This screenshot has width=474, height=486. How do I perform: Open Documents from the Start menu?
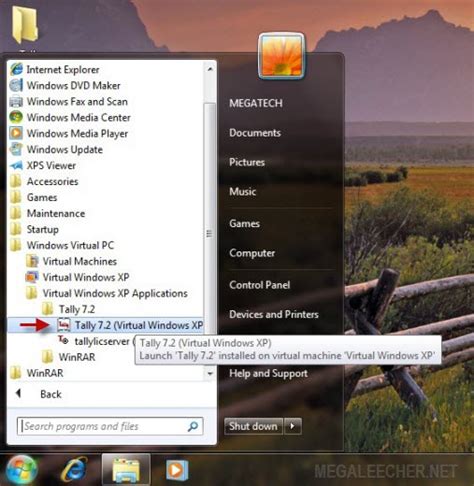click(x=255, y=133)
